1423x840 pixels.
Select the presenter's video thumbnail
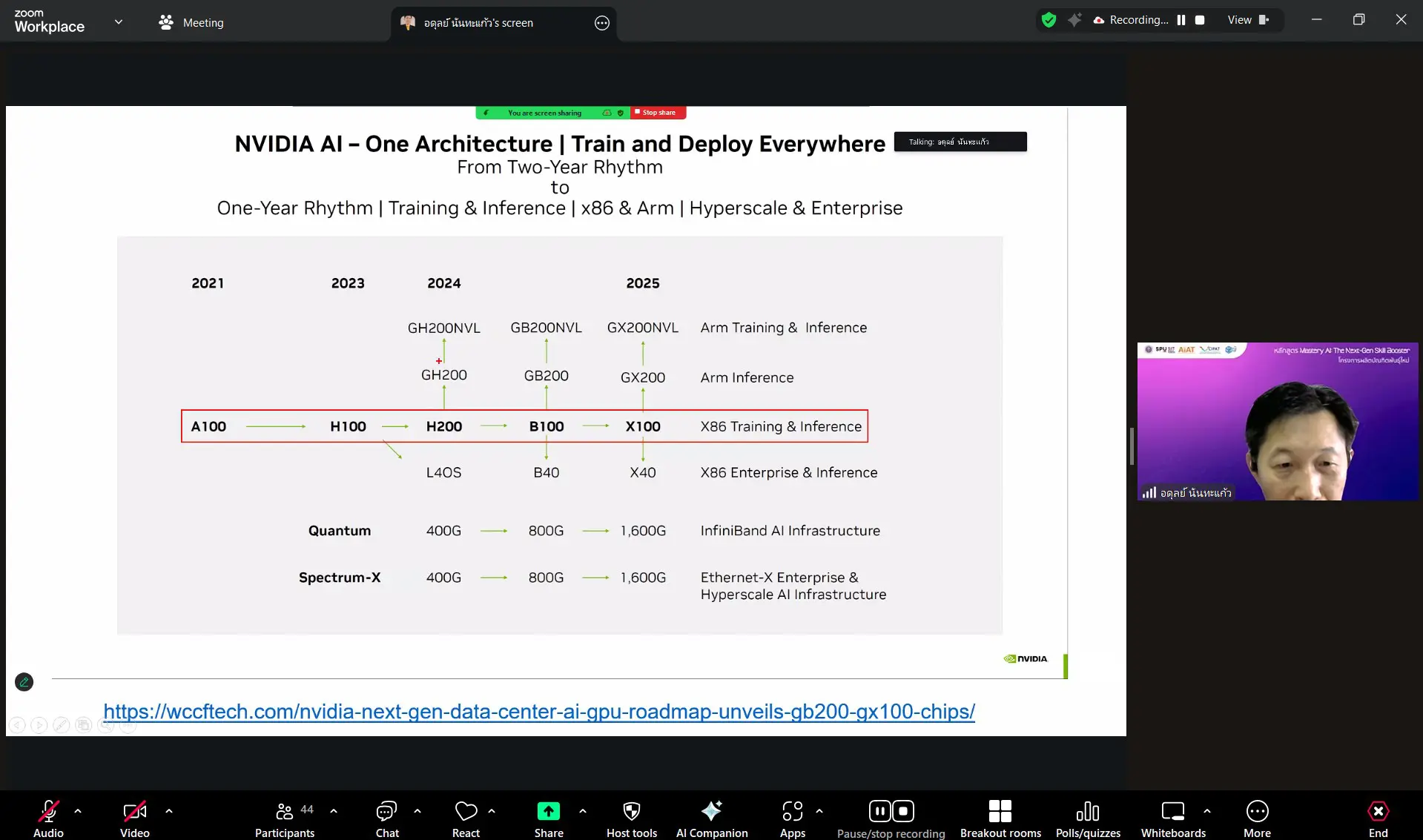(1277, 421)
